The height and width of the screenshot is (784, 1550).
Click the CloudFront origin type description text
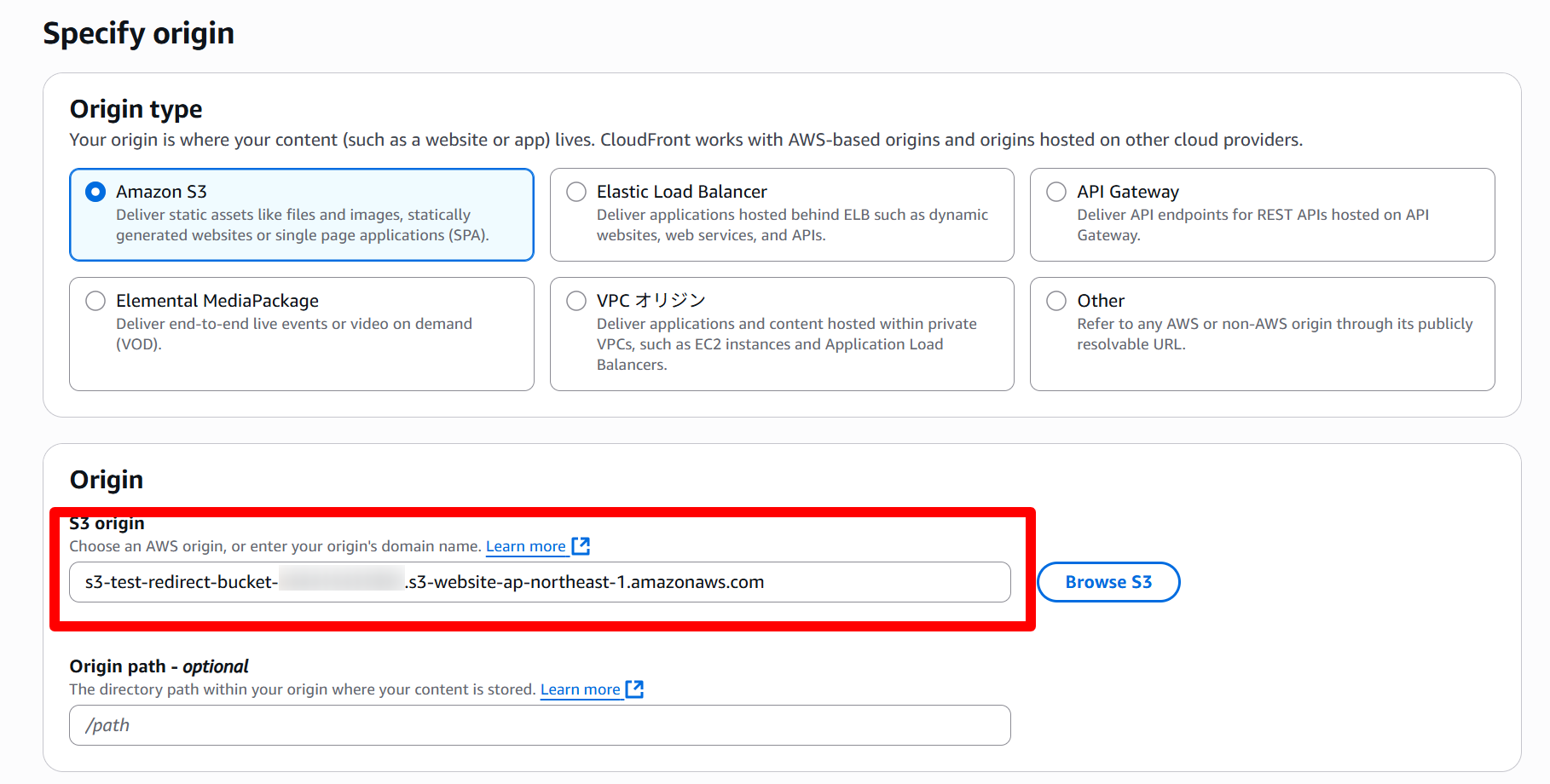point(685,140)
